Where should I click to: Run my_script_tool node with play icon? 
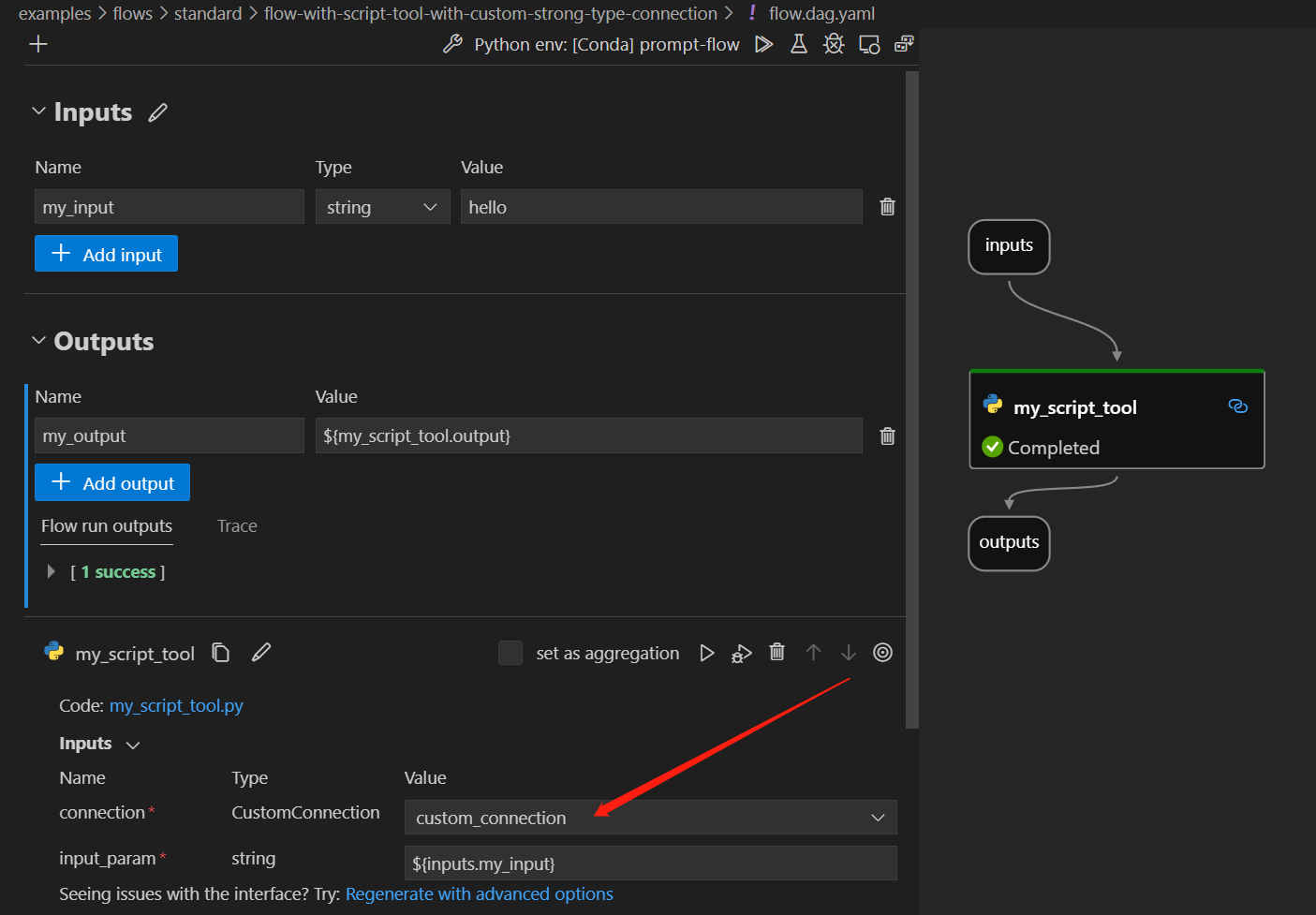(707, 653)
